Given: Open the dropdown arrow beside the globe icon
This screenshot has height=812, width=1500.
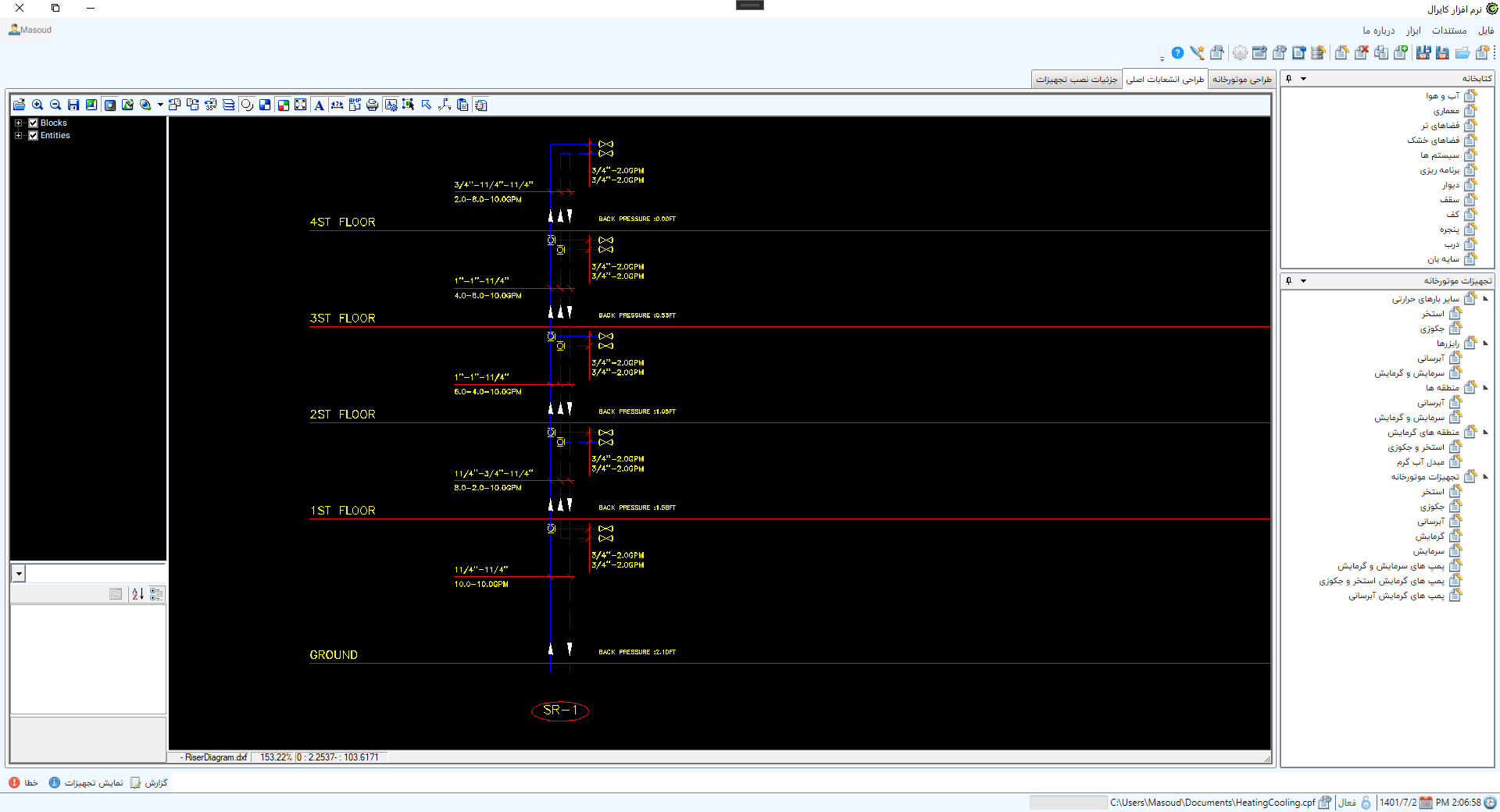Looking at the screenshot, I should coord(160,105).
